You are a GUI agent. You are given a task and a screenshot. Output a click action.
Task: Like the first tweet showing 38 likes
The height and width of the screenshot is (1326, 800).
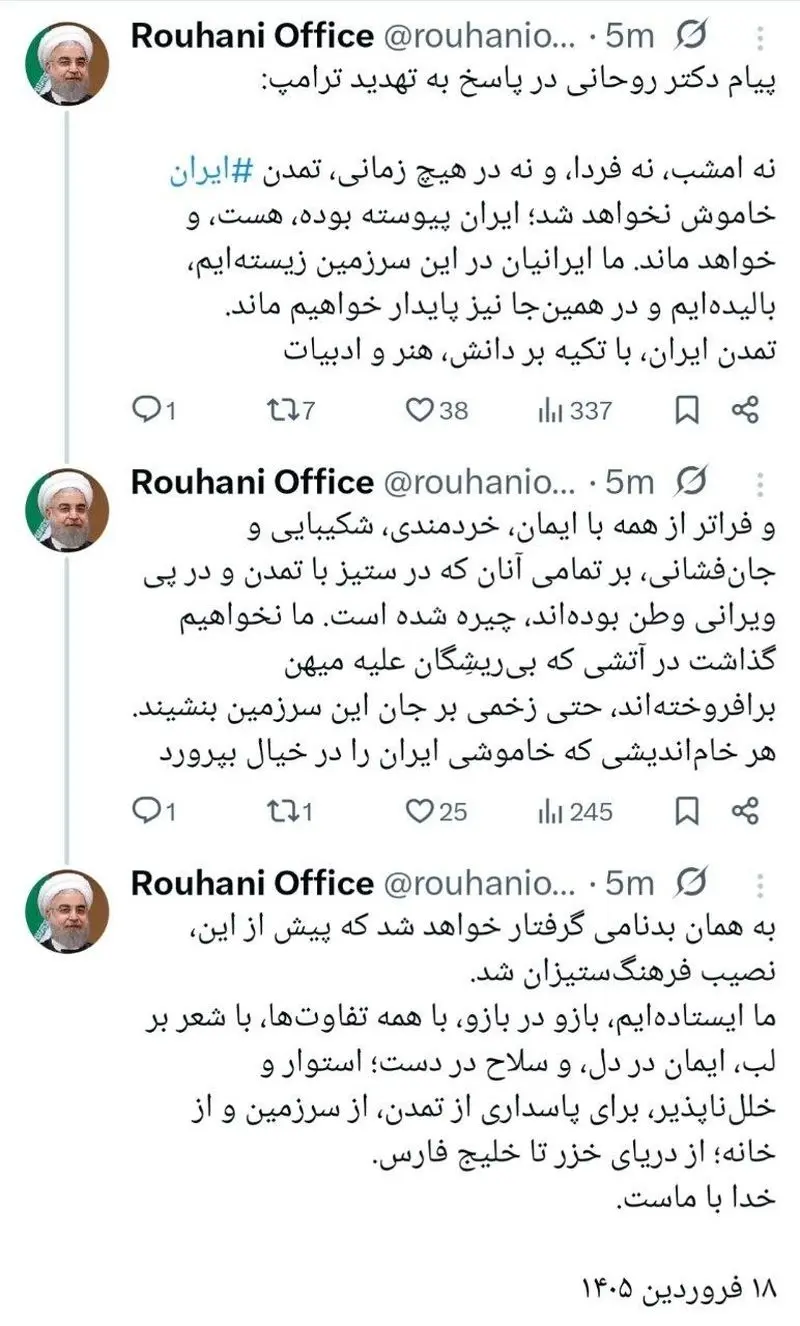coord(422,408)
